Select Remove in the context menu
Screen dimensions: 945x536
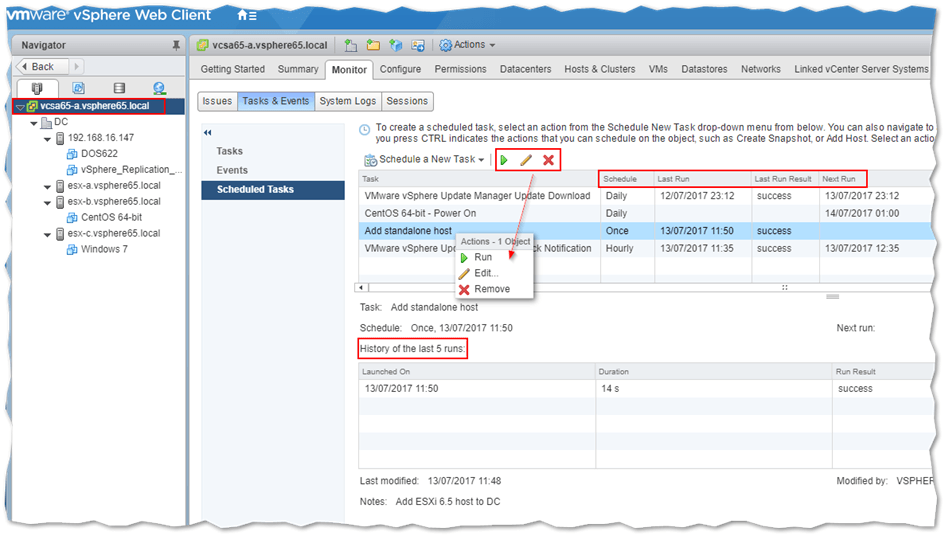tap(492, 289)
